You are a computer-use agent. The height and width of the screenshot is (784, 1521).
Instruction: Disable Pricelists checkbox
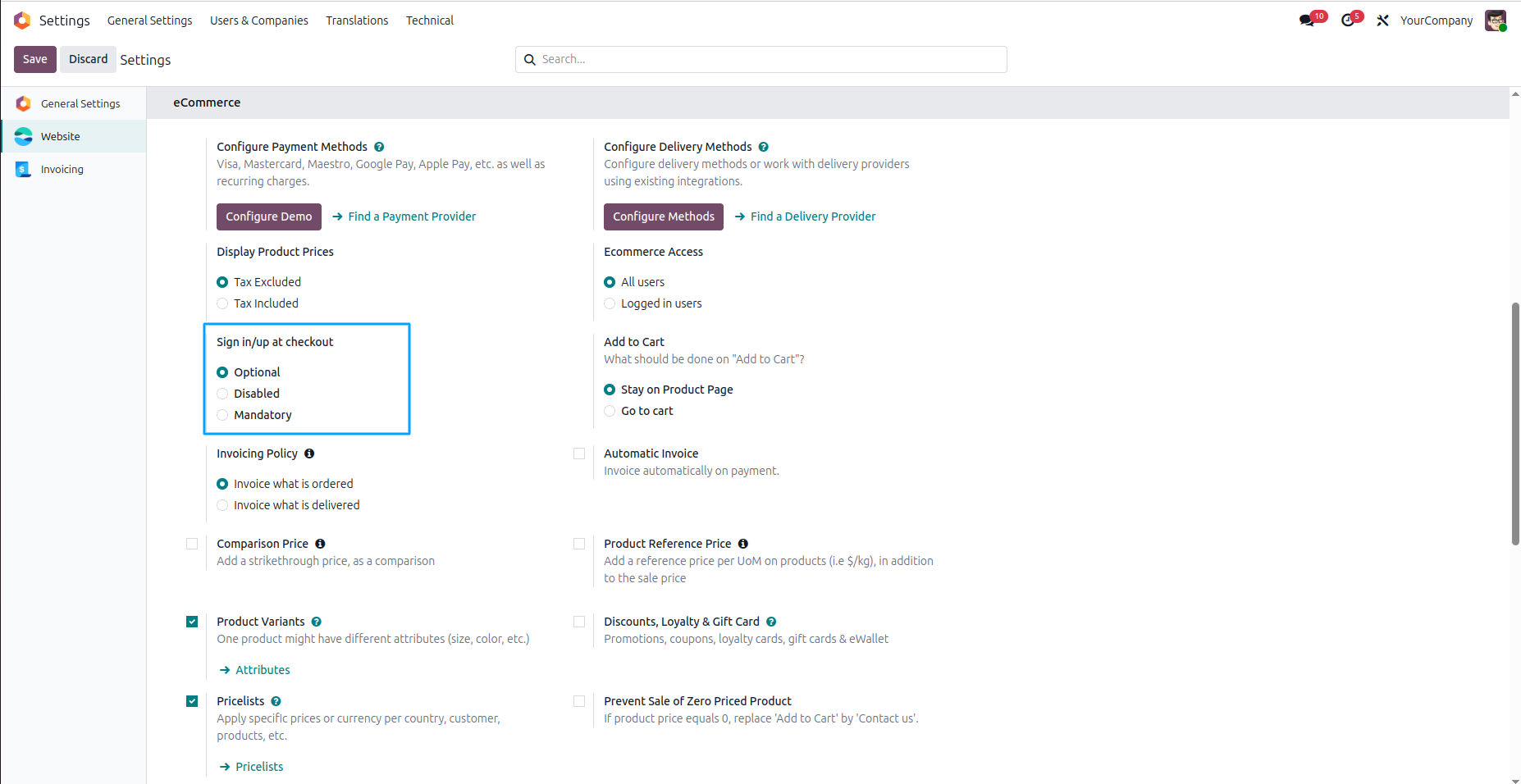pyautogui.click(x=192, y=701)
